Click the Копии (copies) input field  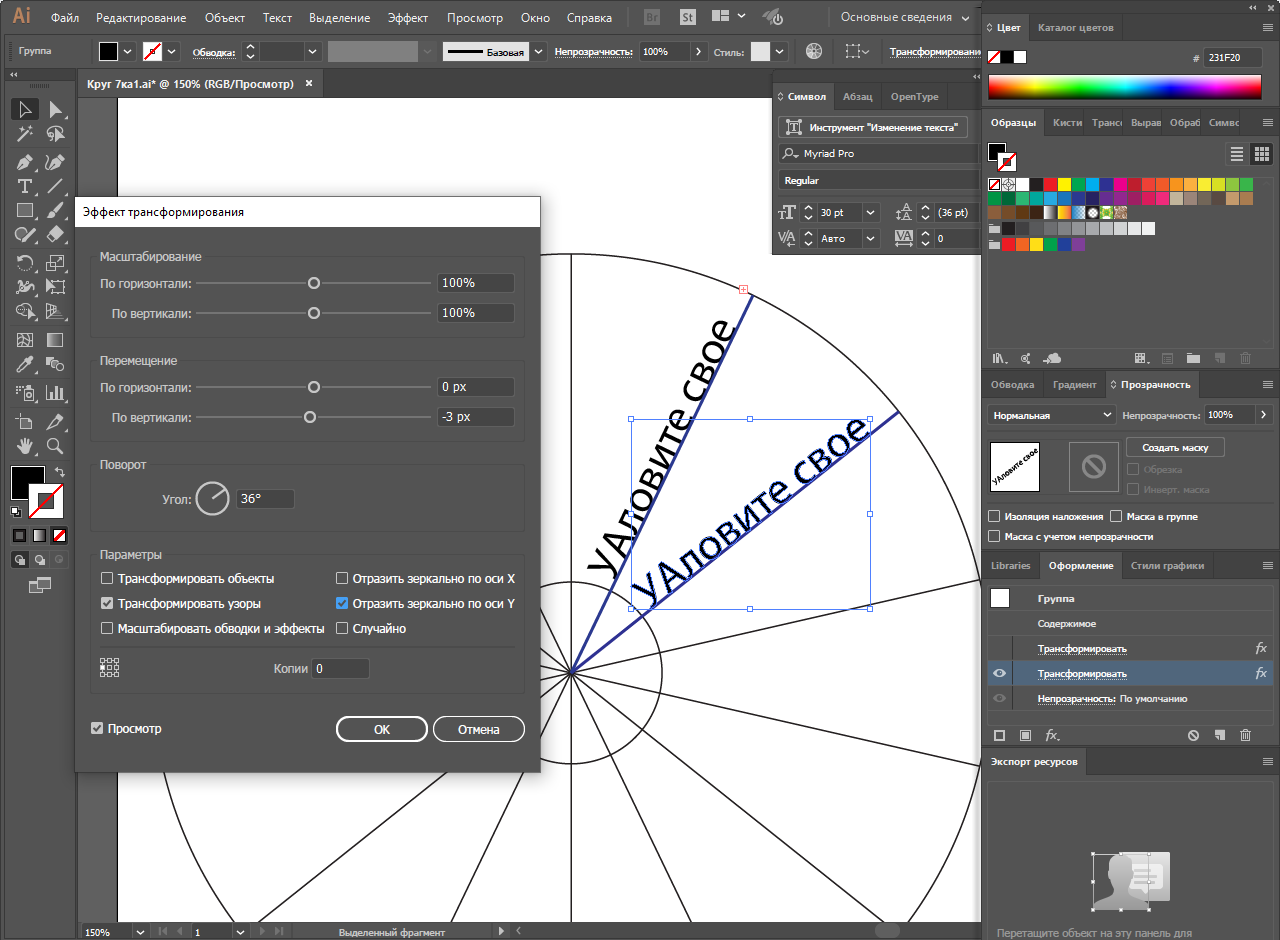tap(340, 668)
